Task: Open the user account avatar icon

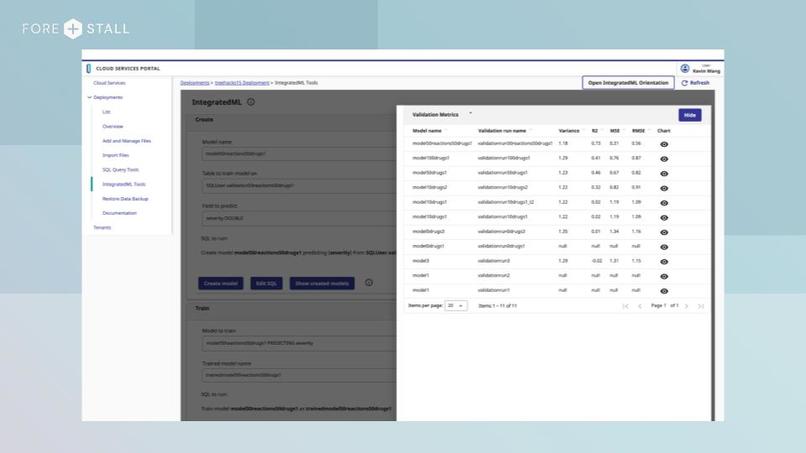Action: [x=685, y=68]
